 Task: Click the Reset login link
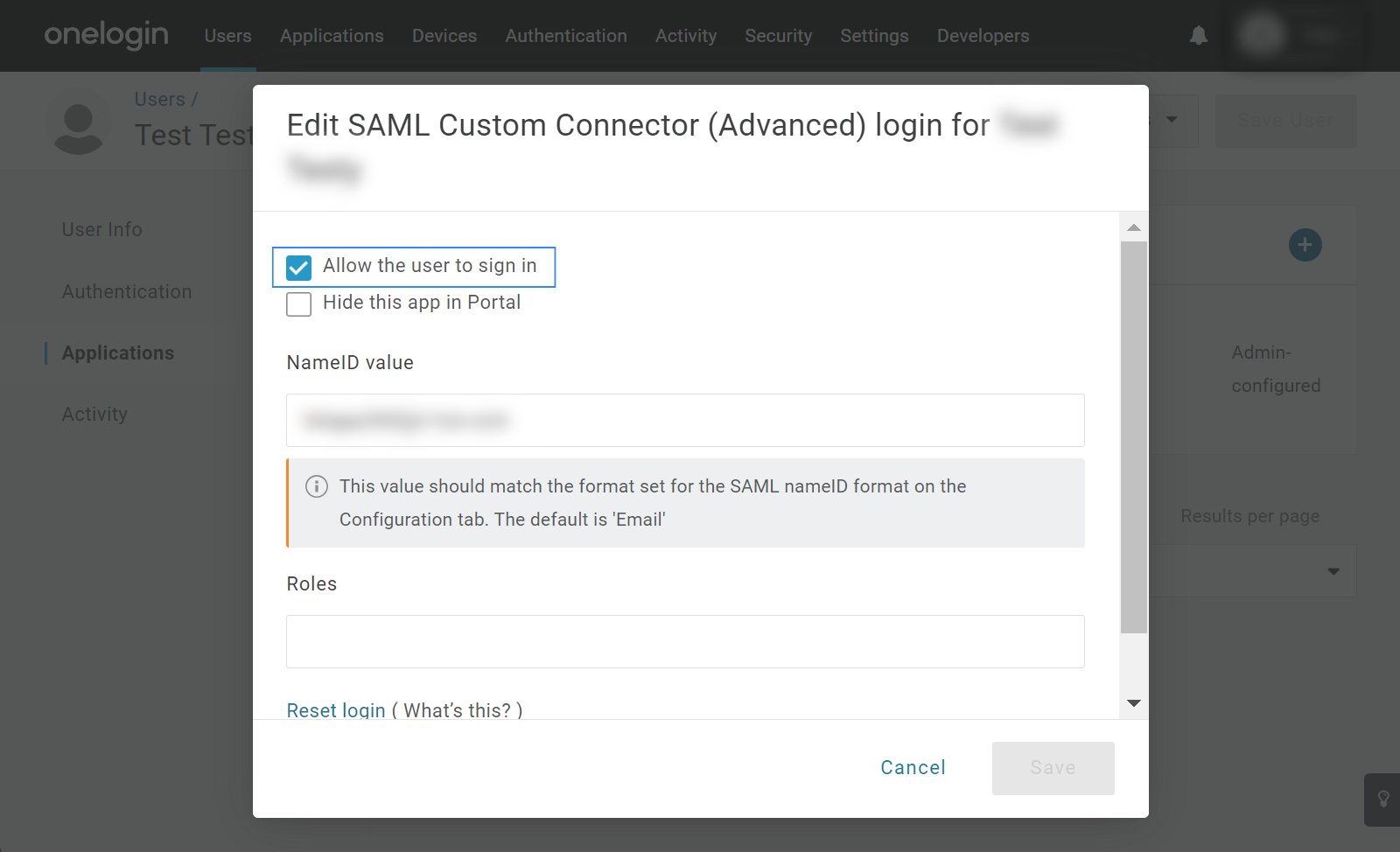[x=336, y=709]
